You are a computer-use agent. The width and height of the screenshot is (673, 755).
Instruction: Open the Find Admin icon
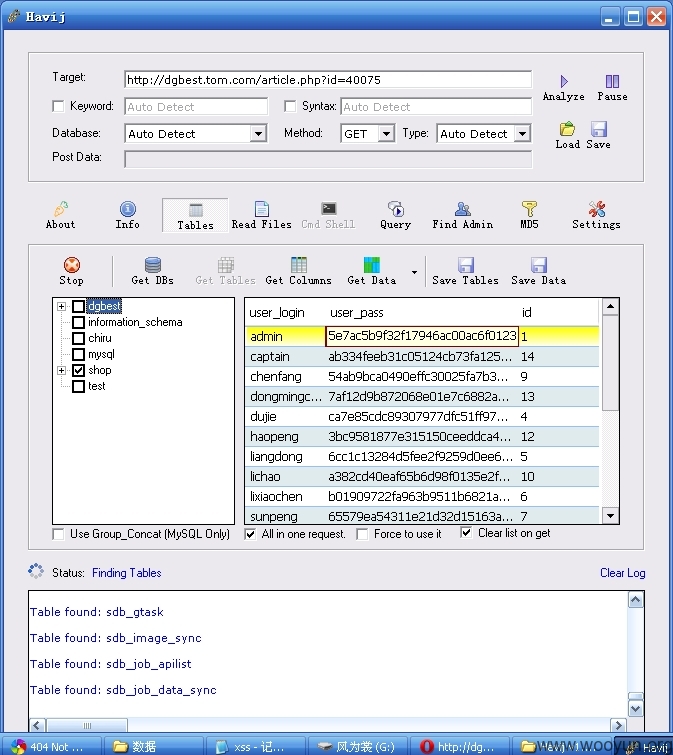[x=462, y=208]
